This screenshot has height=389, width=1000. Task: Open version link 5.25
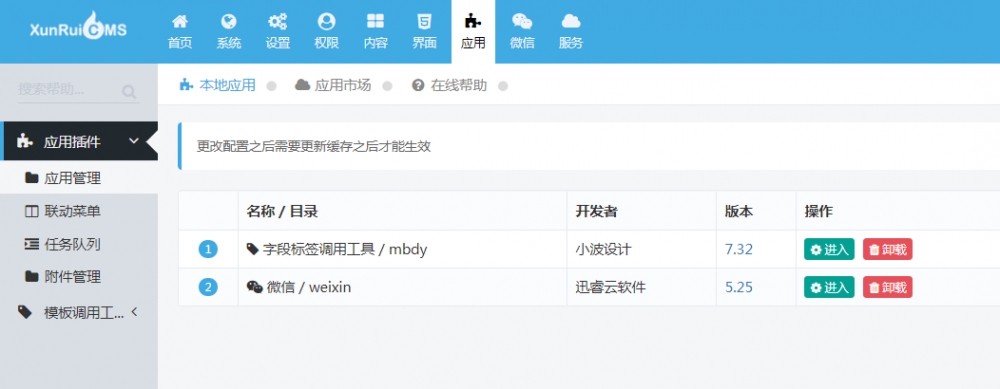tap(739, 288)
